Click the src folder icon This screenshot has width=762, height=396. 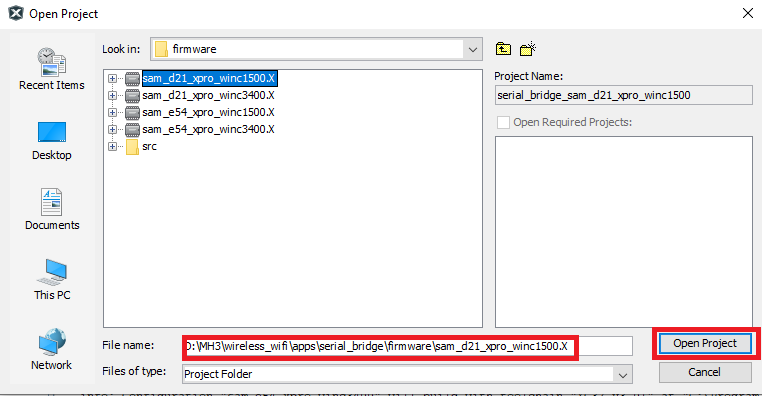[x=132, y=146]
